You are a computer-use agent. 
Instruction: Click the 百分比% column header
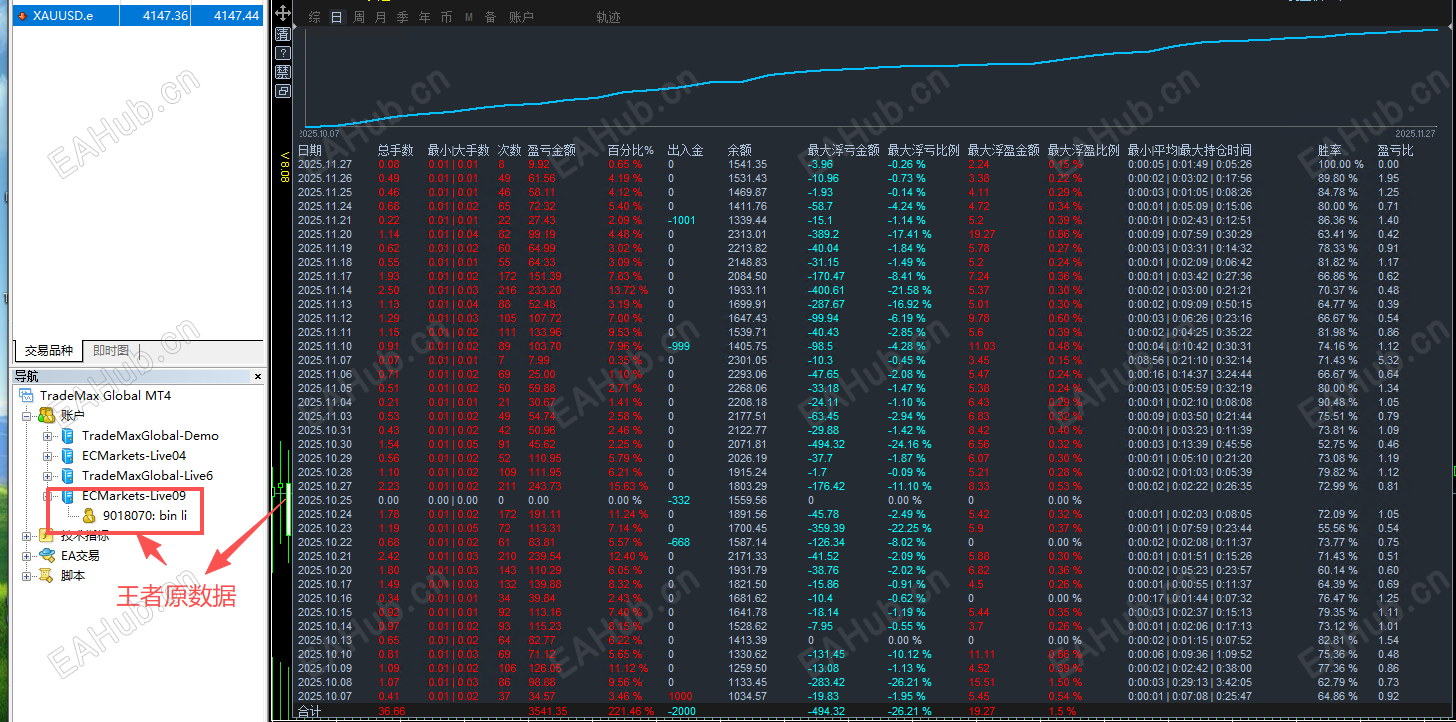point(630,150)
